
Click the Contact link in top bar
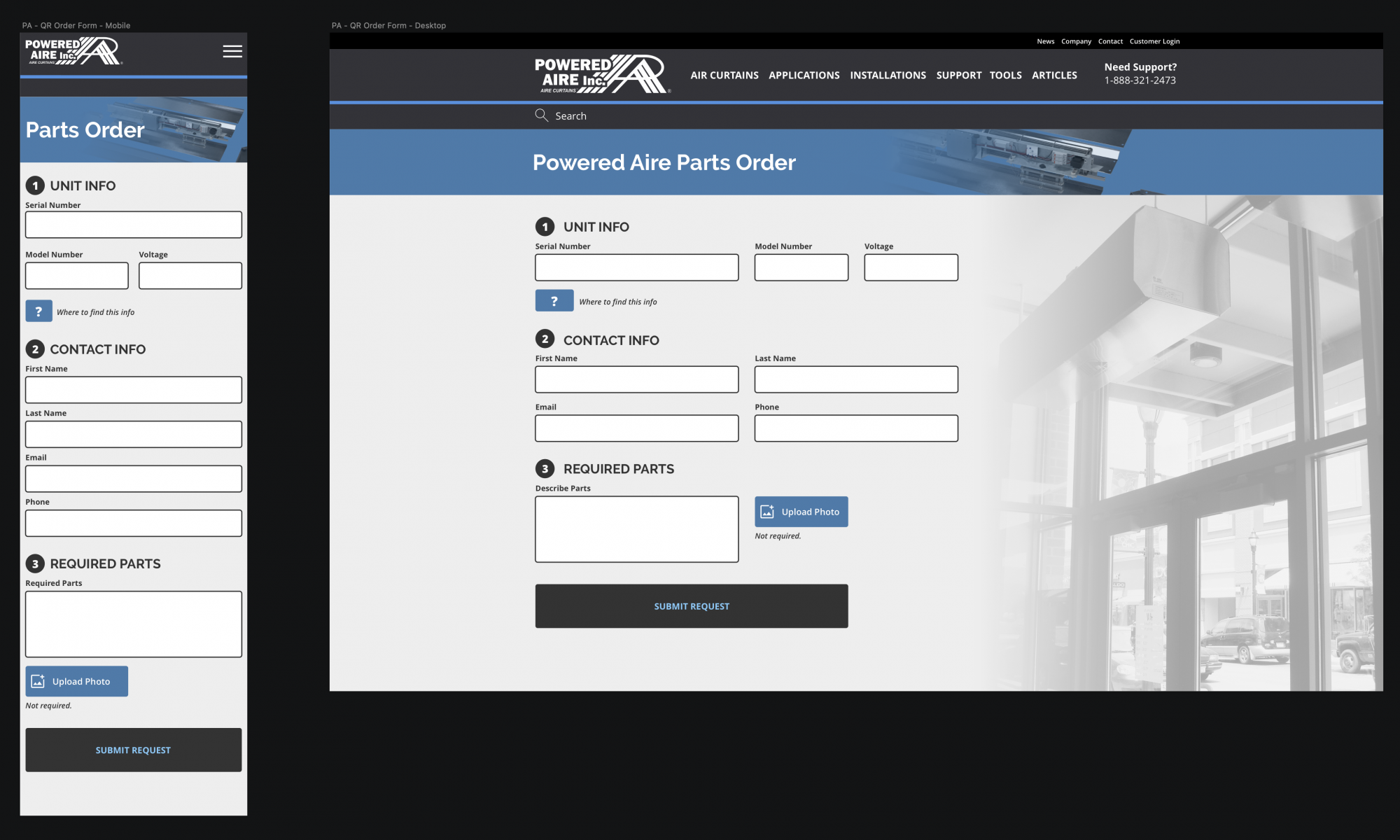point(1110,41)
